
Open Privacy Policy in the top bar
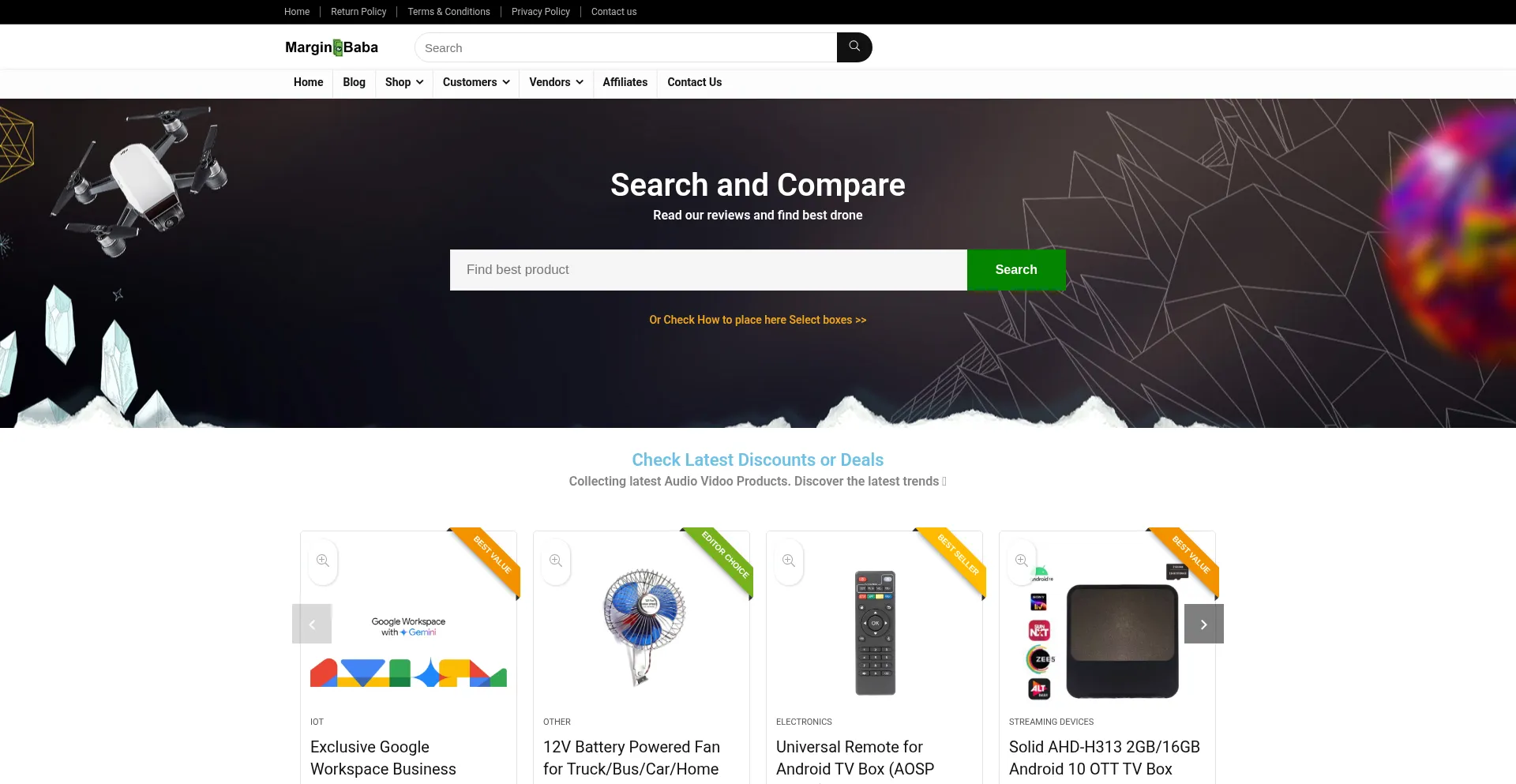click(541, 12)
